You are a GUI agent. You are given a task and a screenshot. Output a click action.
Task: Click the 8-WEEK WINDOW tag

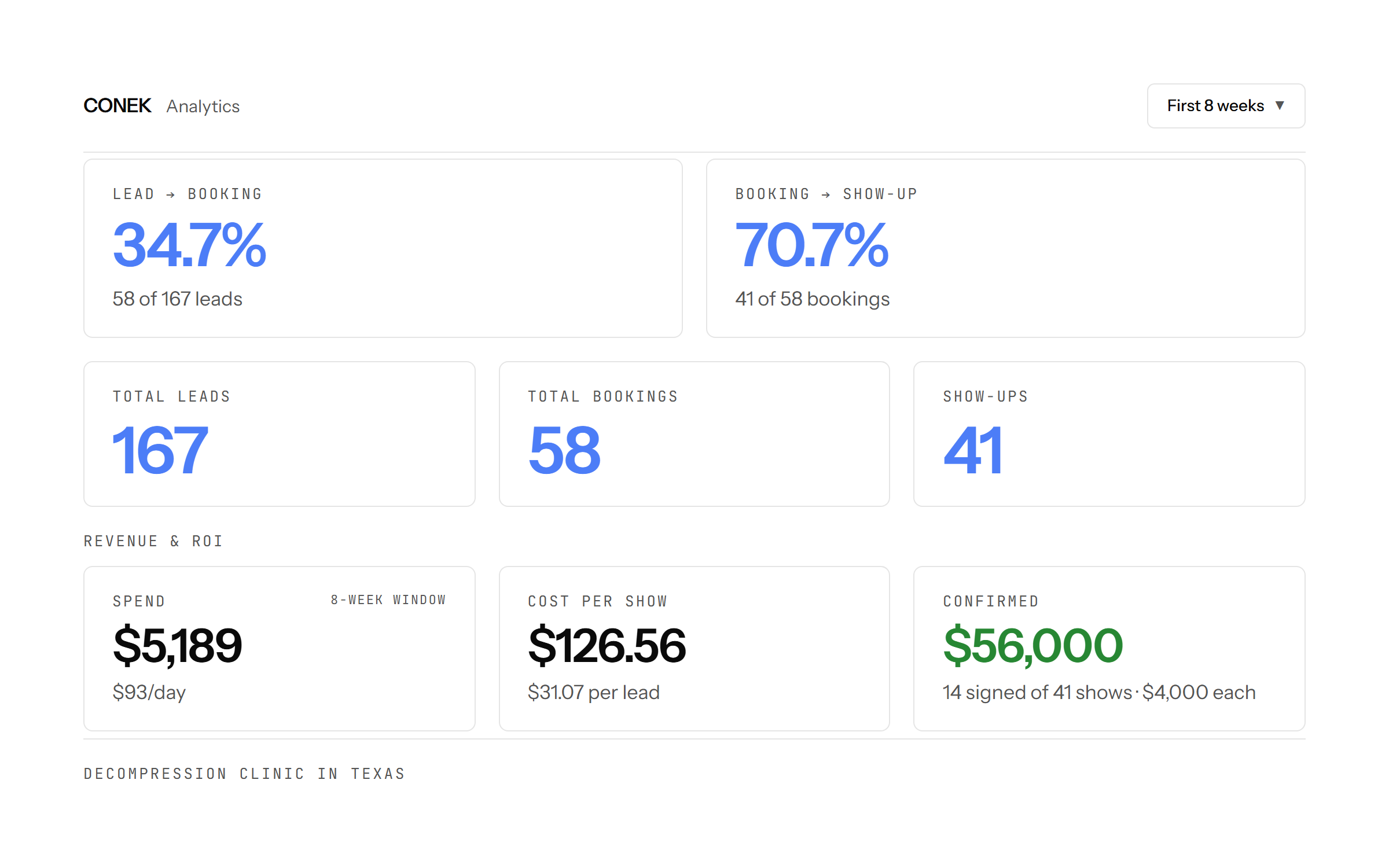point(388,600)
